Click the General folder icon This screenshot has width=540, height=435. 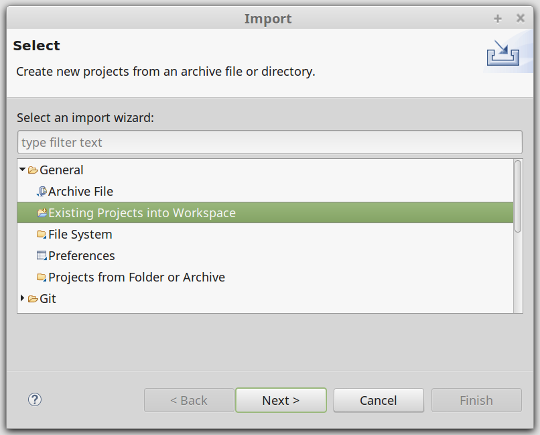pos(33,170)
